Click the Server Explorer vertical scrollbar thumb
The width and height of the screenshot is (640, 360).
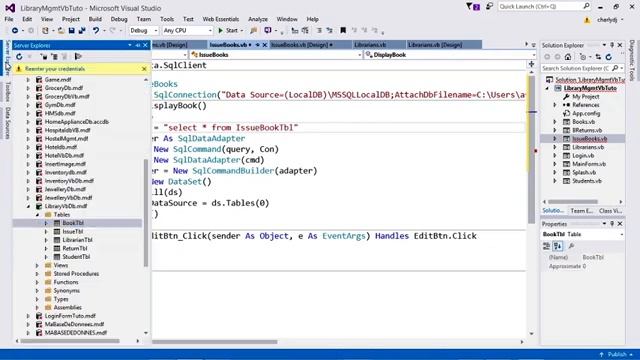146,212
